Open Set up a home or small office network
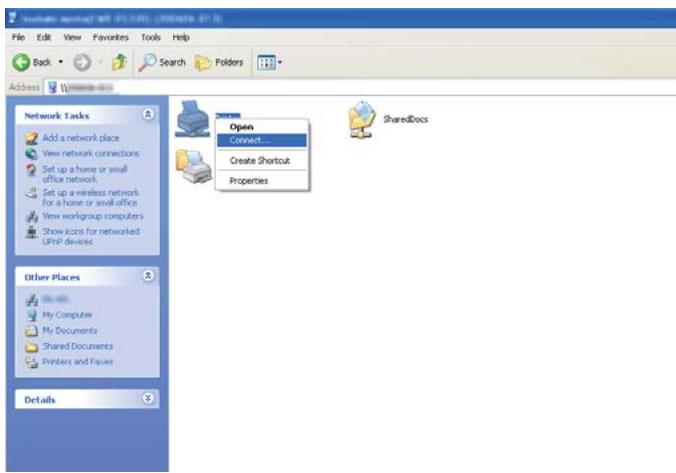Image resolution: width=676 pixels, height=473 pixels. tap(84, 174)
